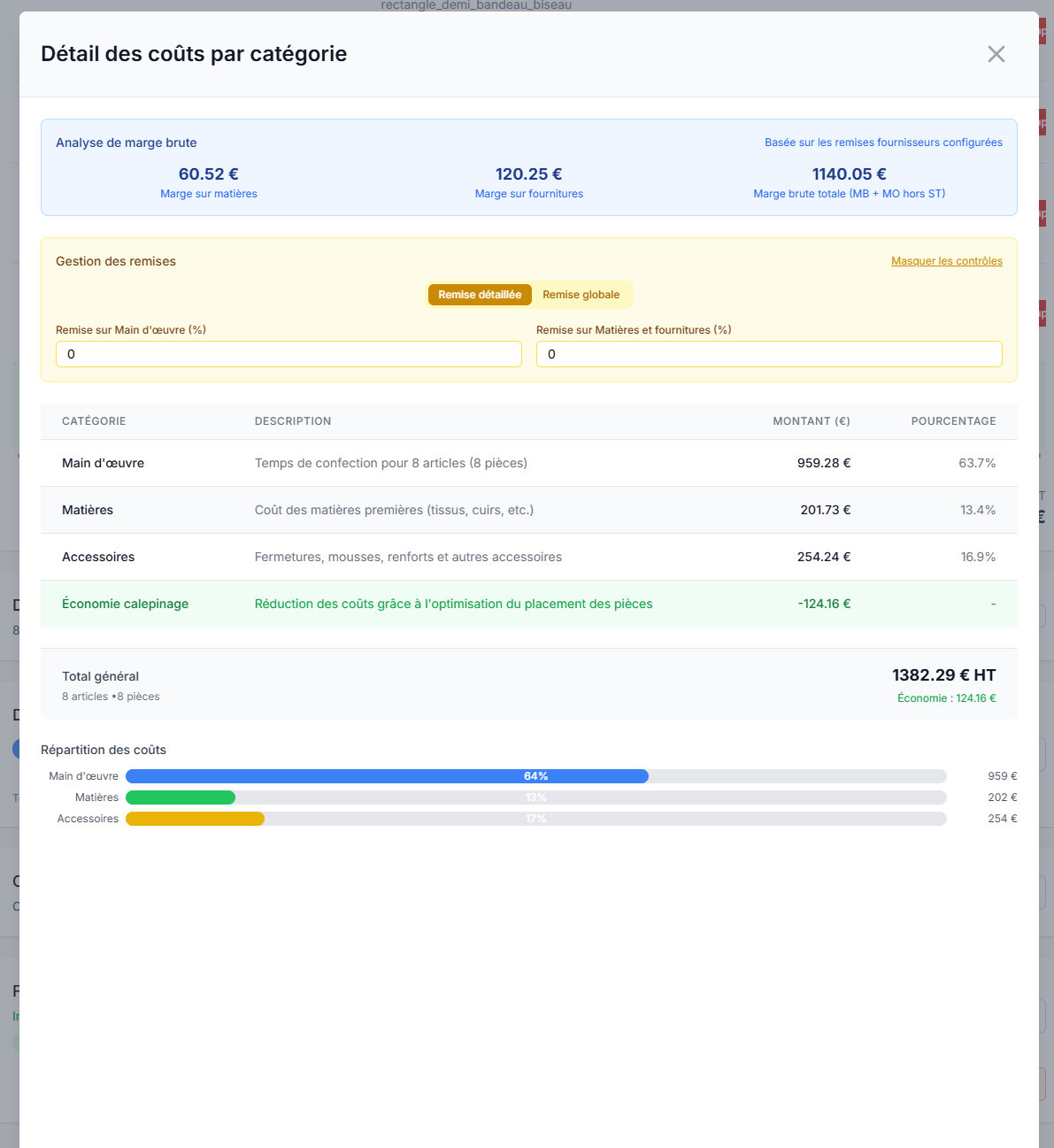This screenshot has width=1054, height=1148.
Task: Click the blue Main d'œuvre 64% bar
Action: [387, 776]
